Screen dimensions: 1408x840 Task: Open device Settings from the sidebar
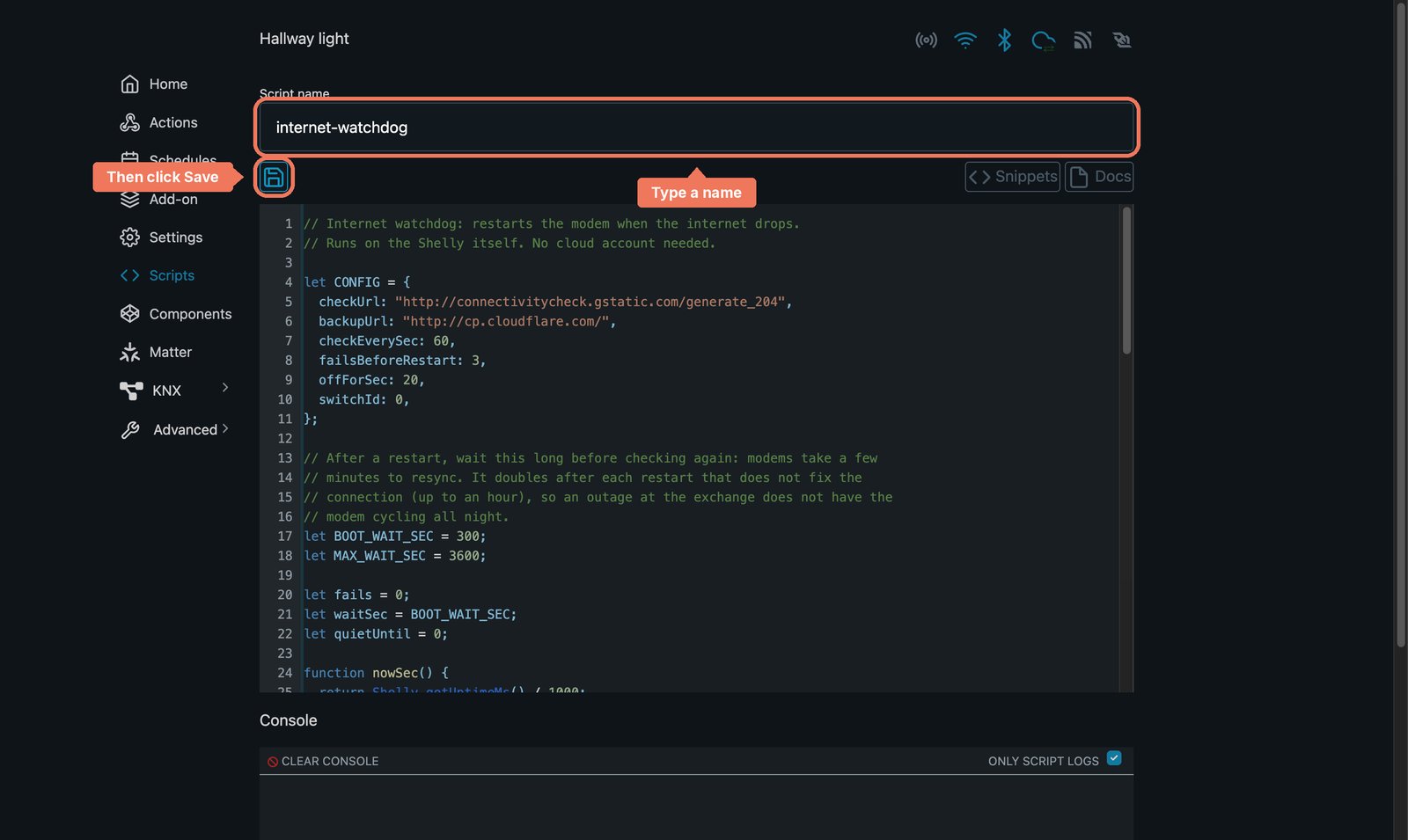pos(161,237)
